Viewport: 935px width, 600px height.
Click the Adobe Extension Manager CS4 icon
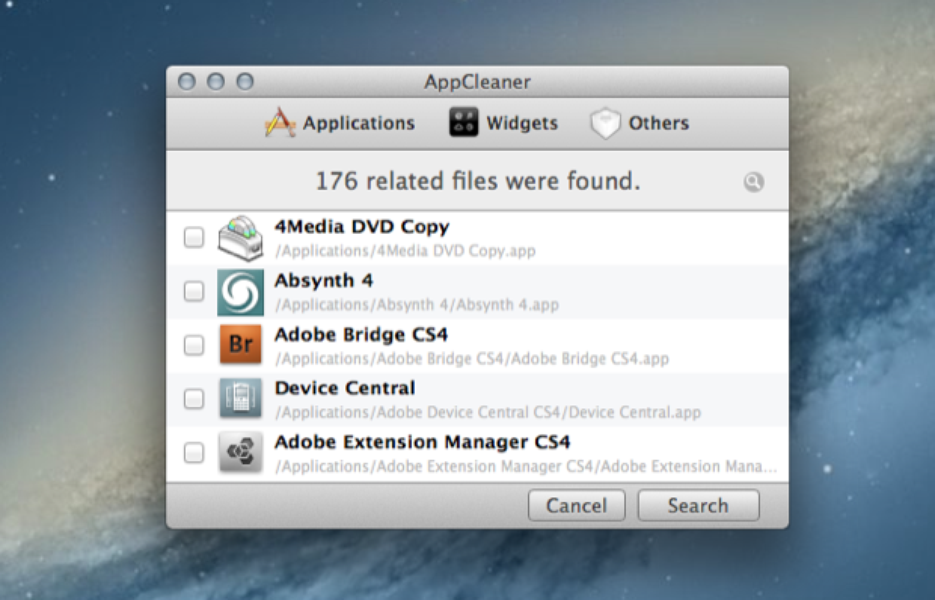pos(240,452)
